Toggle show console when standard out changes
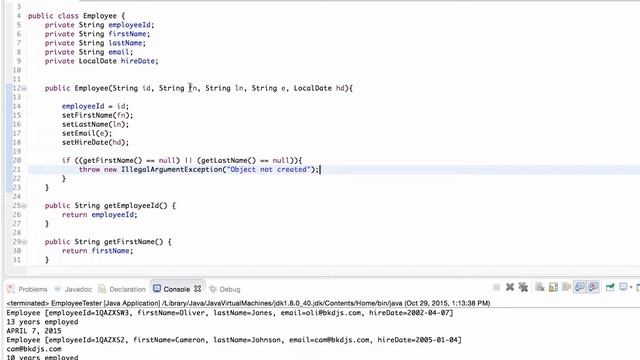Screen dimensions: 640x360 [x=580, y=287]
